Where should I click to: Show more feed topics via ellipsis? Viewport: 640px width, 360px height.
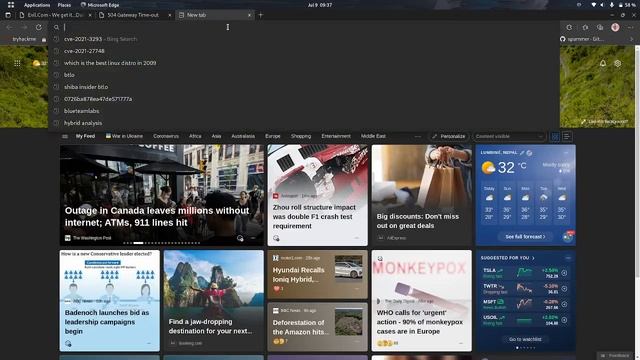click(x=418, y=136)
